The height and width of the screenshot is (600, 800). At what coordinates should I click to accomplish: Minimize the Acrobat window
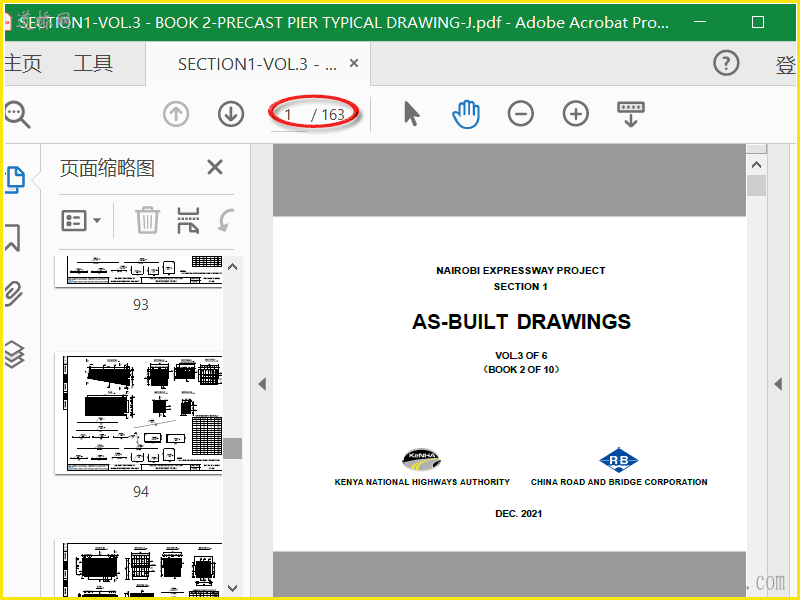(701, 21)
